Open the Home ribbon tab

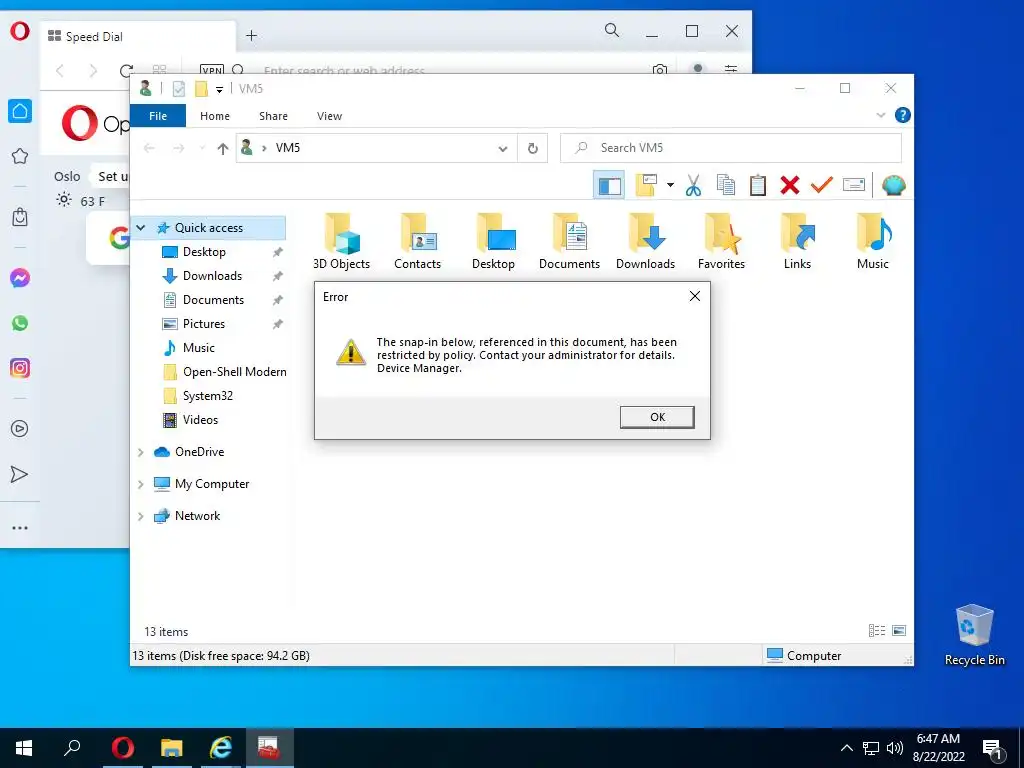pyautogui.click(x=215, y=116)
